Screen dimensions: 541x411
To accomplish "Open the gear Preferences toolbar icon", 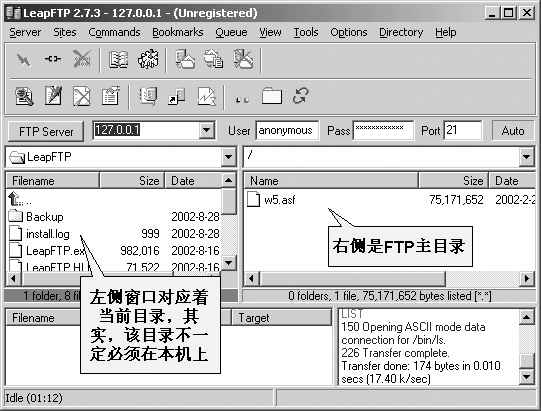I will [148, 59].
